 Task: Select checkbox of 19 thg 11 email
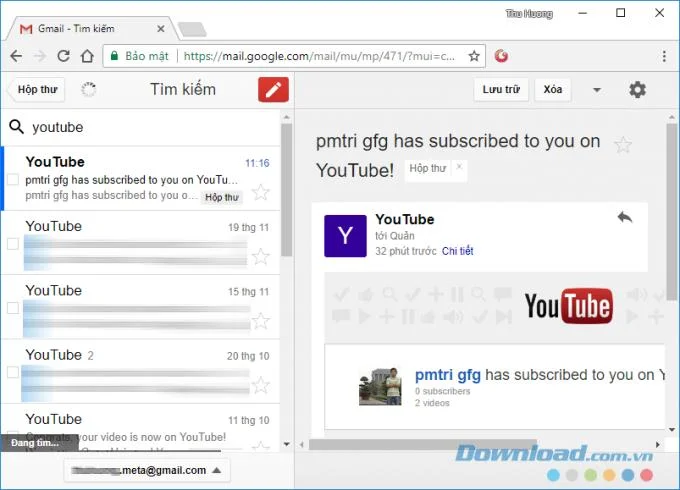click(13, 244)
